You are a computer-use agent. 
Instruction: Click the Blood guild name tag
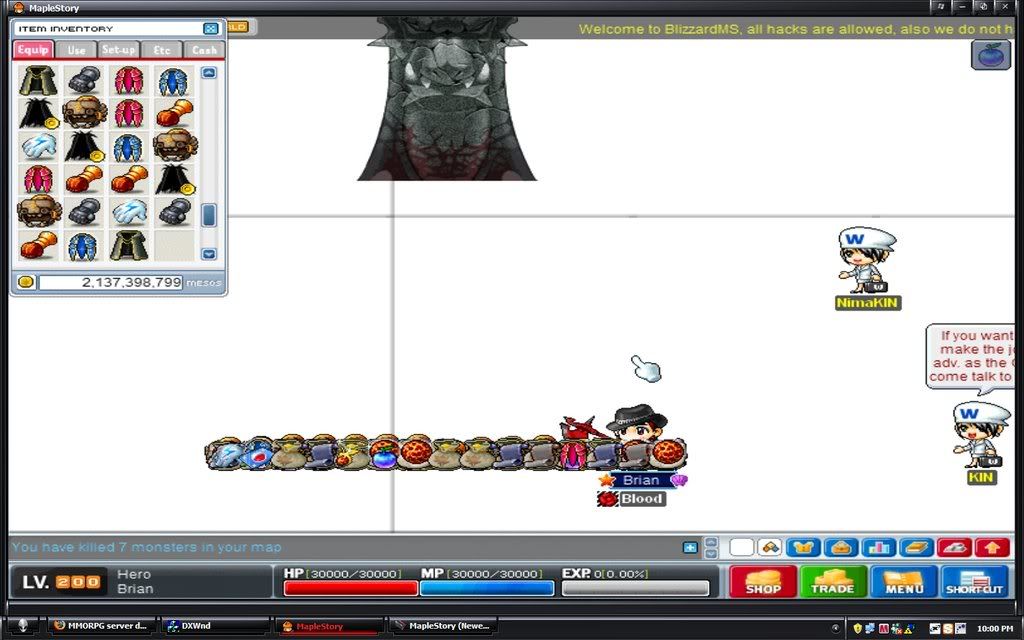[x=641, y=499]
